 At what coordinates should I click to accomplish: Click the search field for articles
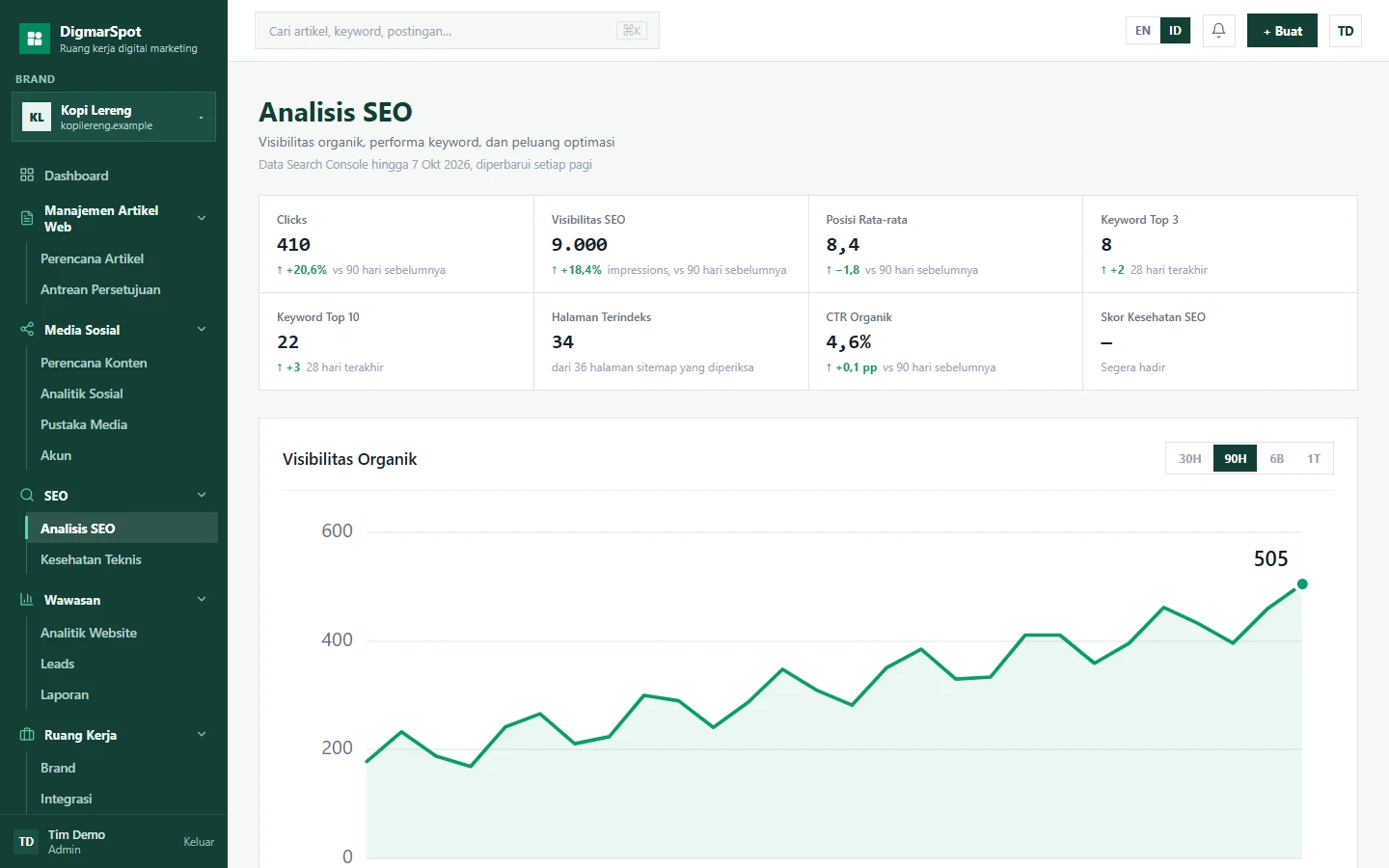457,31
